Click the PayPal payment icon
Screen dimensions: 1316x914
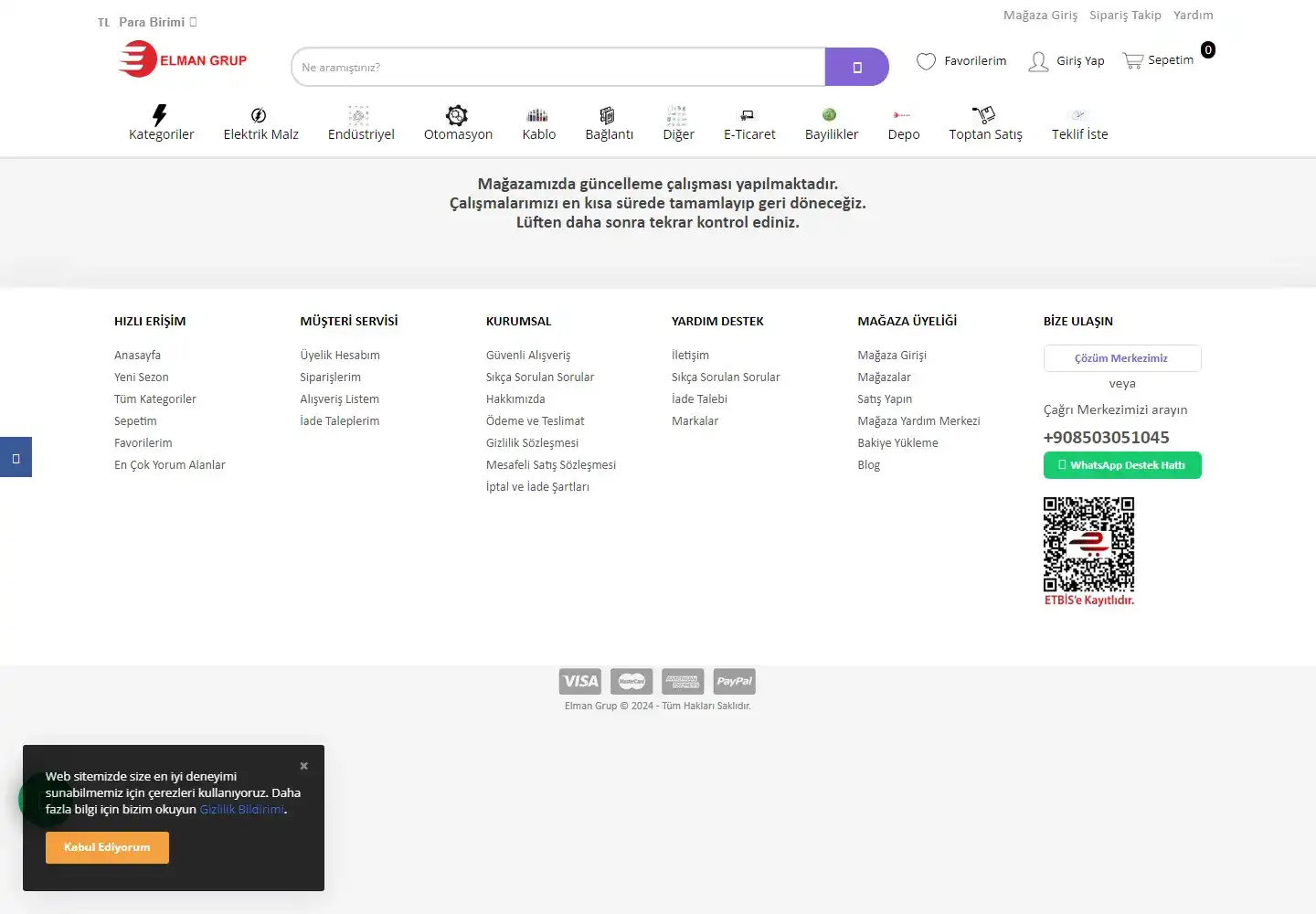[x=734, y=681]
